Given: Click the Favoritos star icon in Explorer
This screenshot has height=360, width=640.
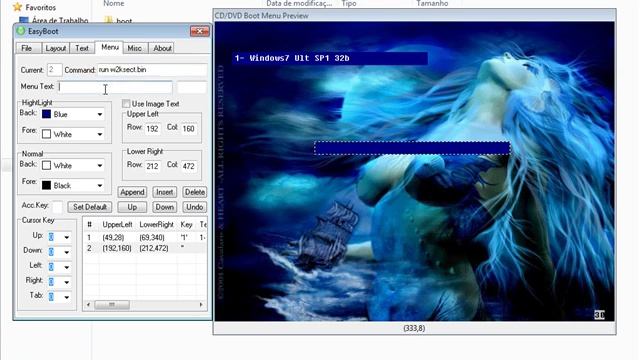Looking at the screenshot, I should pyautogui.click(x=17, y=7).
